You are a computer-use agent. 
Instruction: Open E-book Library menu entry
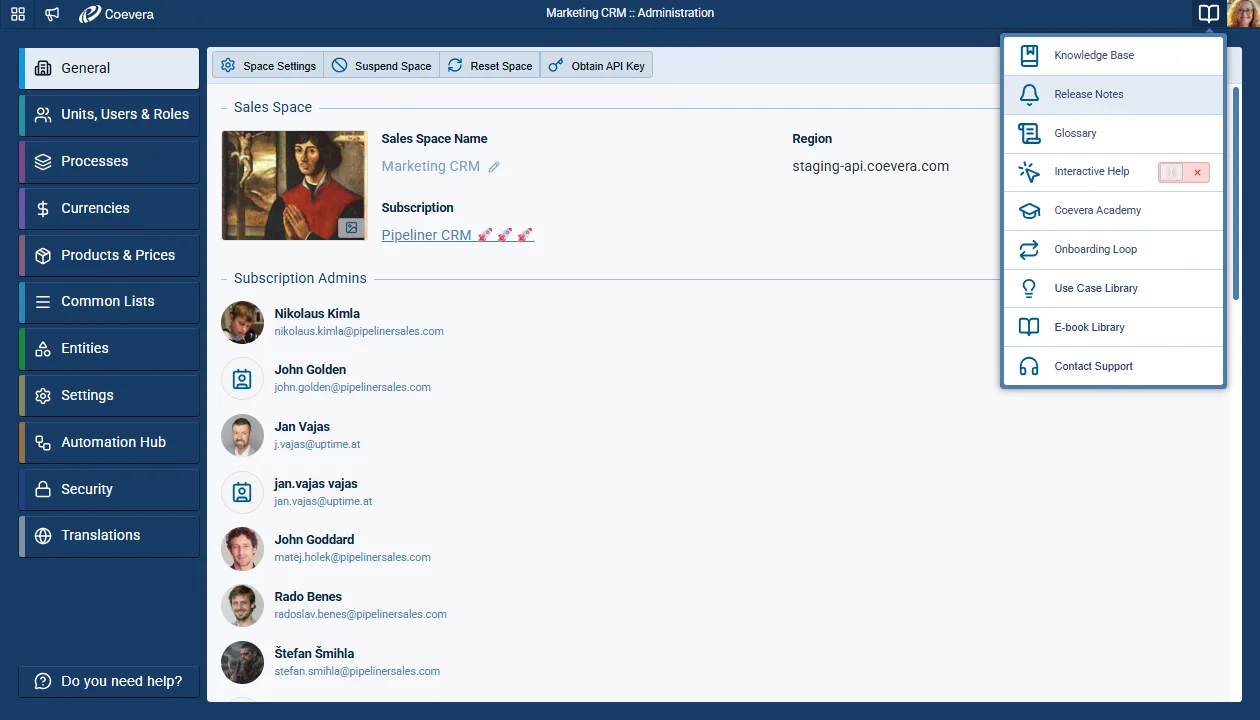[x=1113, y=328]
